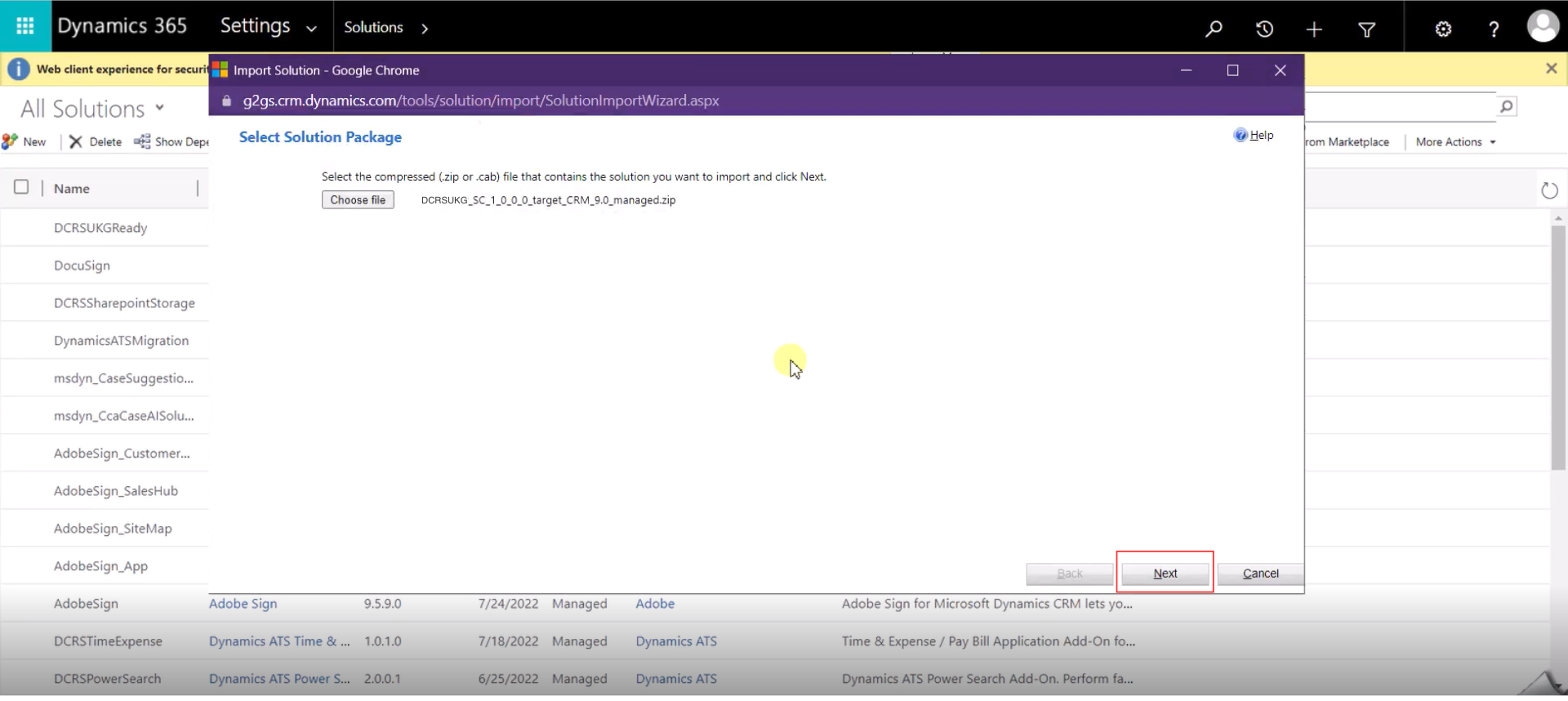Select the msdyn_CaseSuggestio... row
This screenshot has width=1568, height=701.
tap(105, 377)
